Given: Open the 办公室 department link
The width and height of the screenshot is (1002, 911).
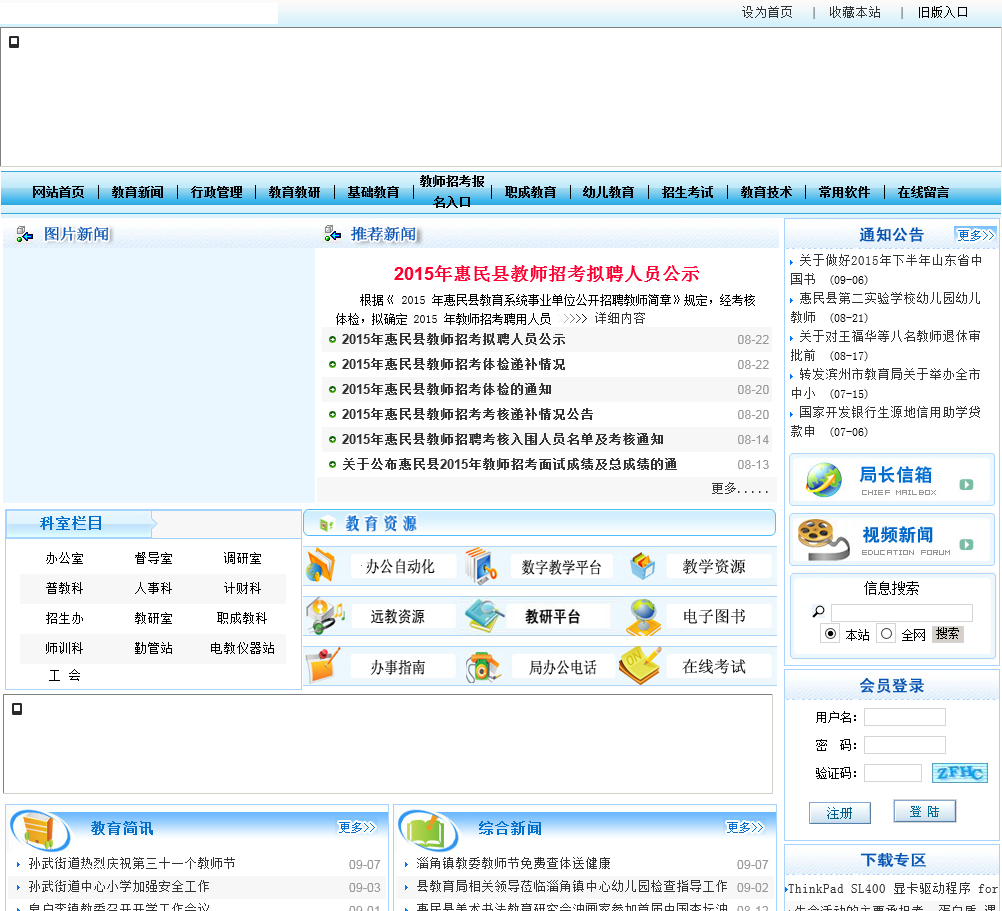Looking at the screenshot, I should click(x=65, y=558).
